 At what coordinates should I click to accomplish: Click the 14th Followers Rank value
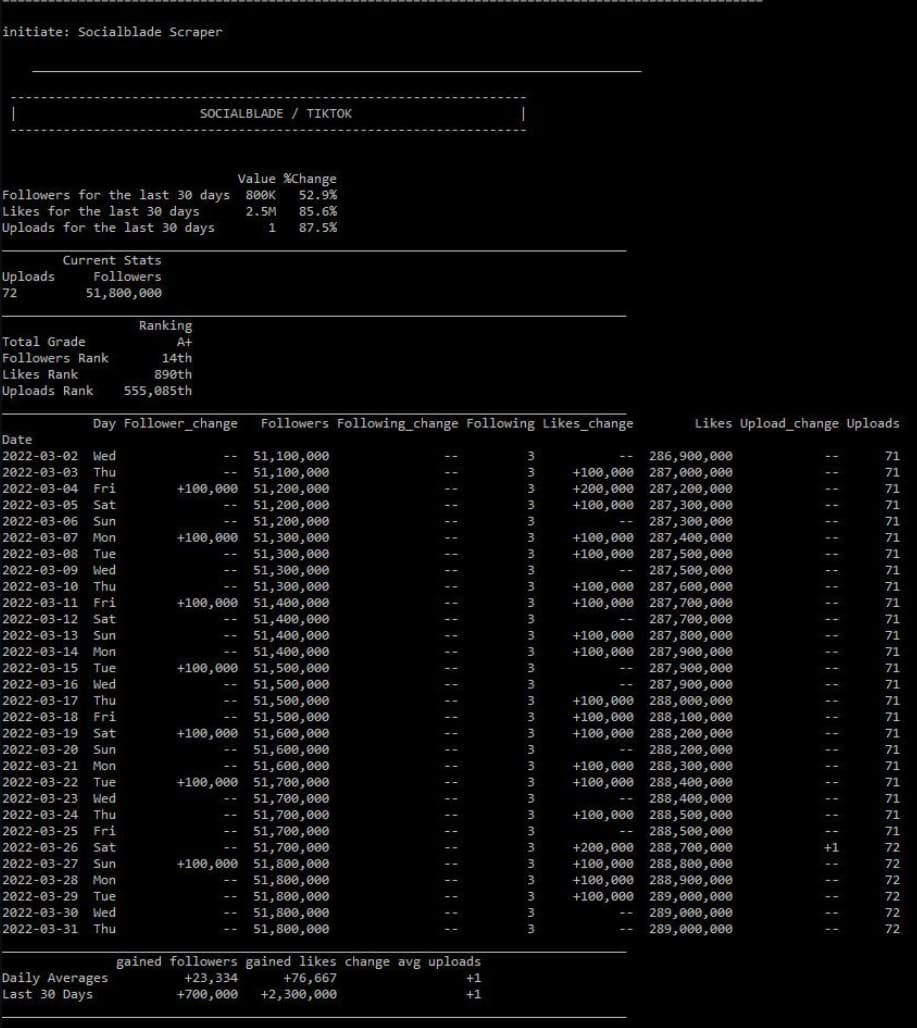click(x=176, y=358)
